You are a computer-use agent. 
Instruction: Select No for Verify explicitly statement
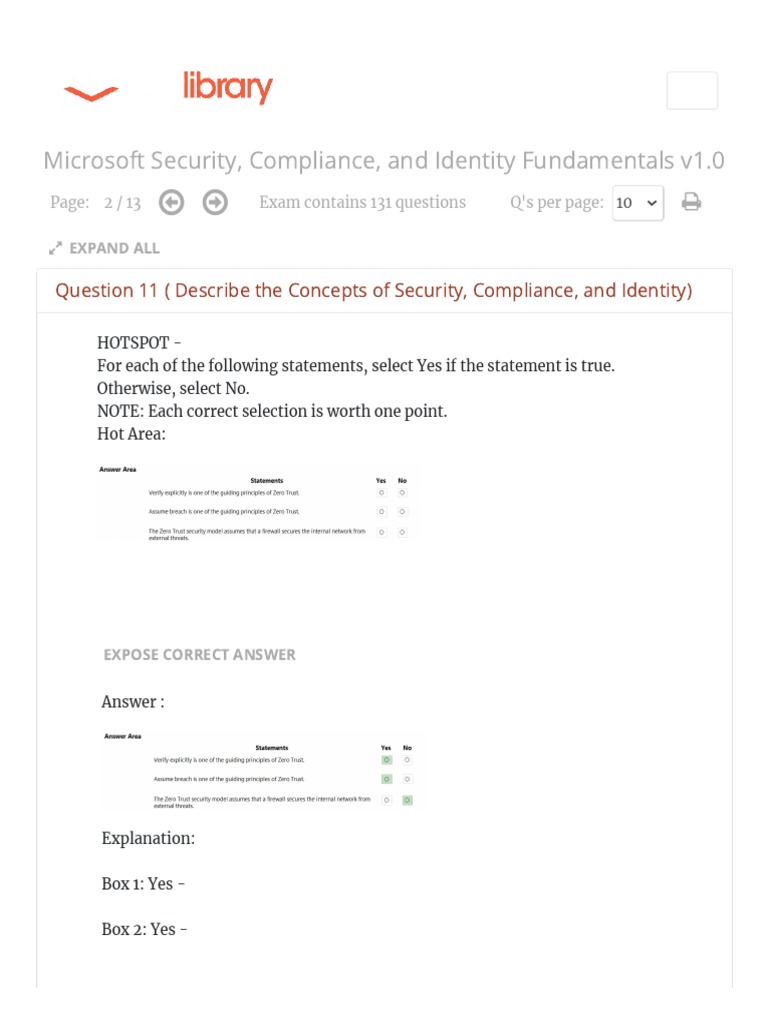pyautogui.click(x=402, y=493)
